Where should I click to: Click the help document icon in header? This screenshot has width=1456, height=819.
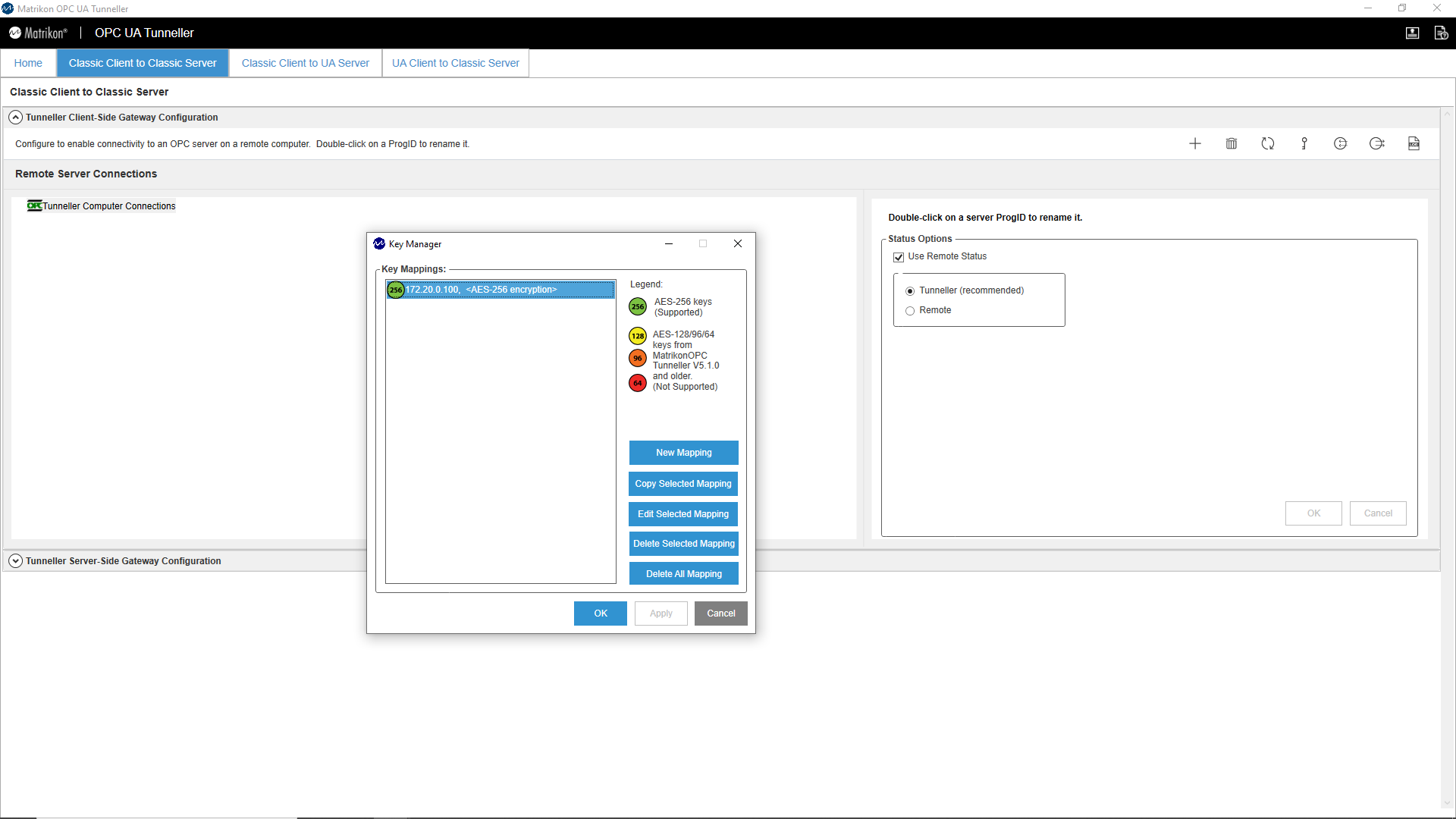pos(1441,33)
